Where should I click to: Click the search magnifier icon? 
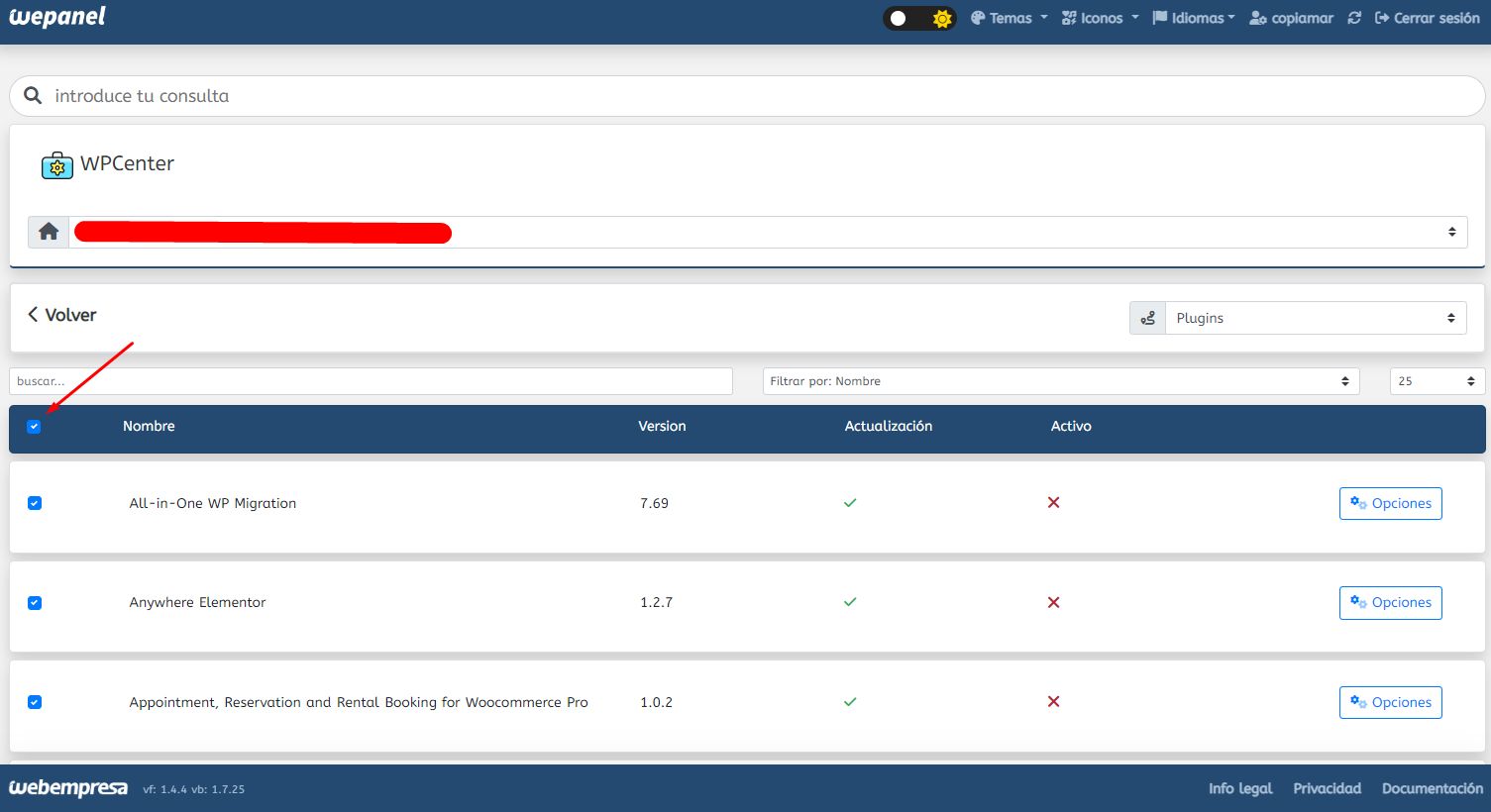click(x=33, y=95)
